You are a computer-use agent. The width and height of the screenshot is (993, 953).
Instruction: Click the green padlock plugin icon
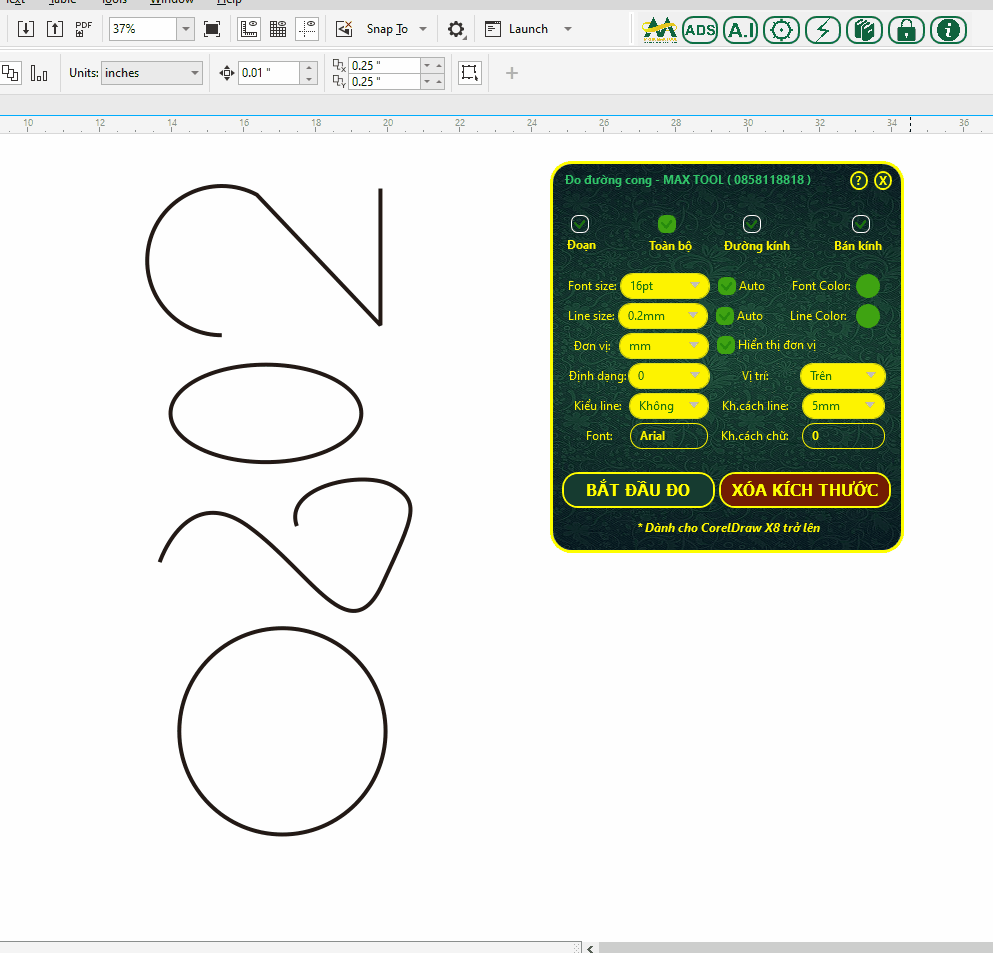[906, 30]
